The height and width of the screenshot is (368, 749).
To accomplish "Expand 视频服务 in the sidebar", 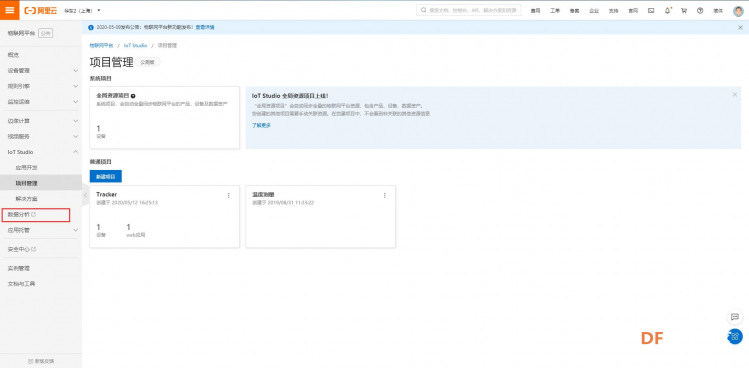I will coord(41,136).
